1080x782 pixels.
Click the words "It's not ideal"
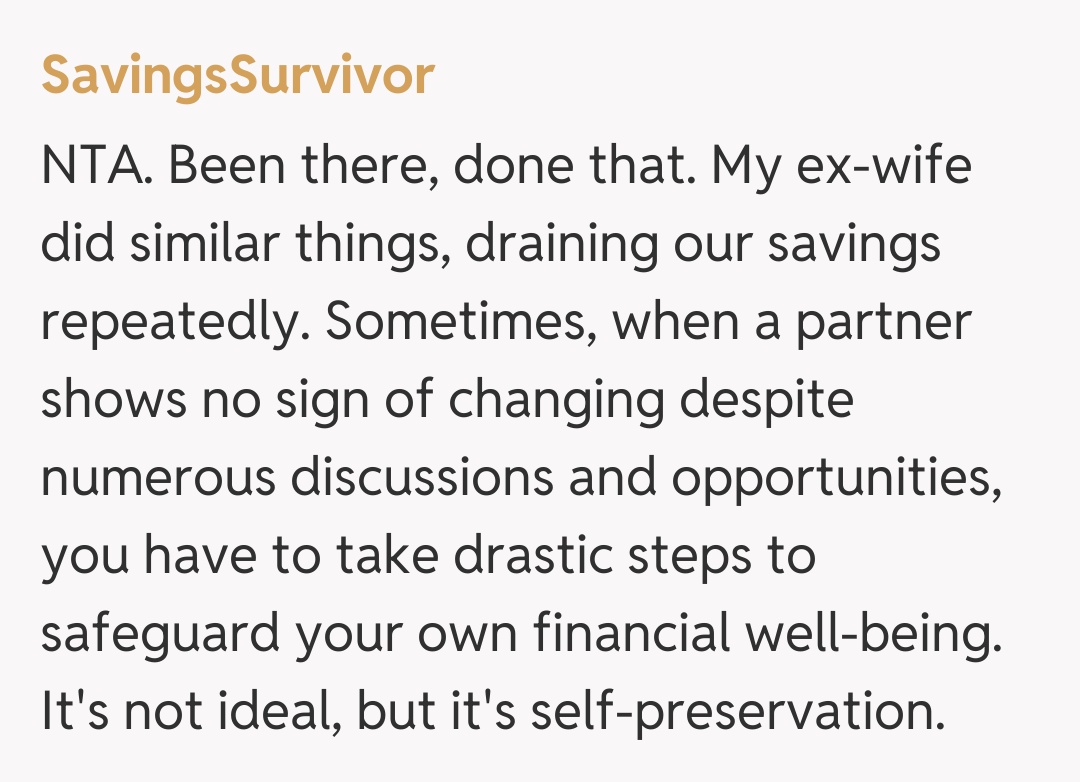pyautogui.click(x=188, y=712)
